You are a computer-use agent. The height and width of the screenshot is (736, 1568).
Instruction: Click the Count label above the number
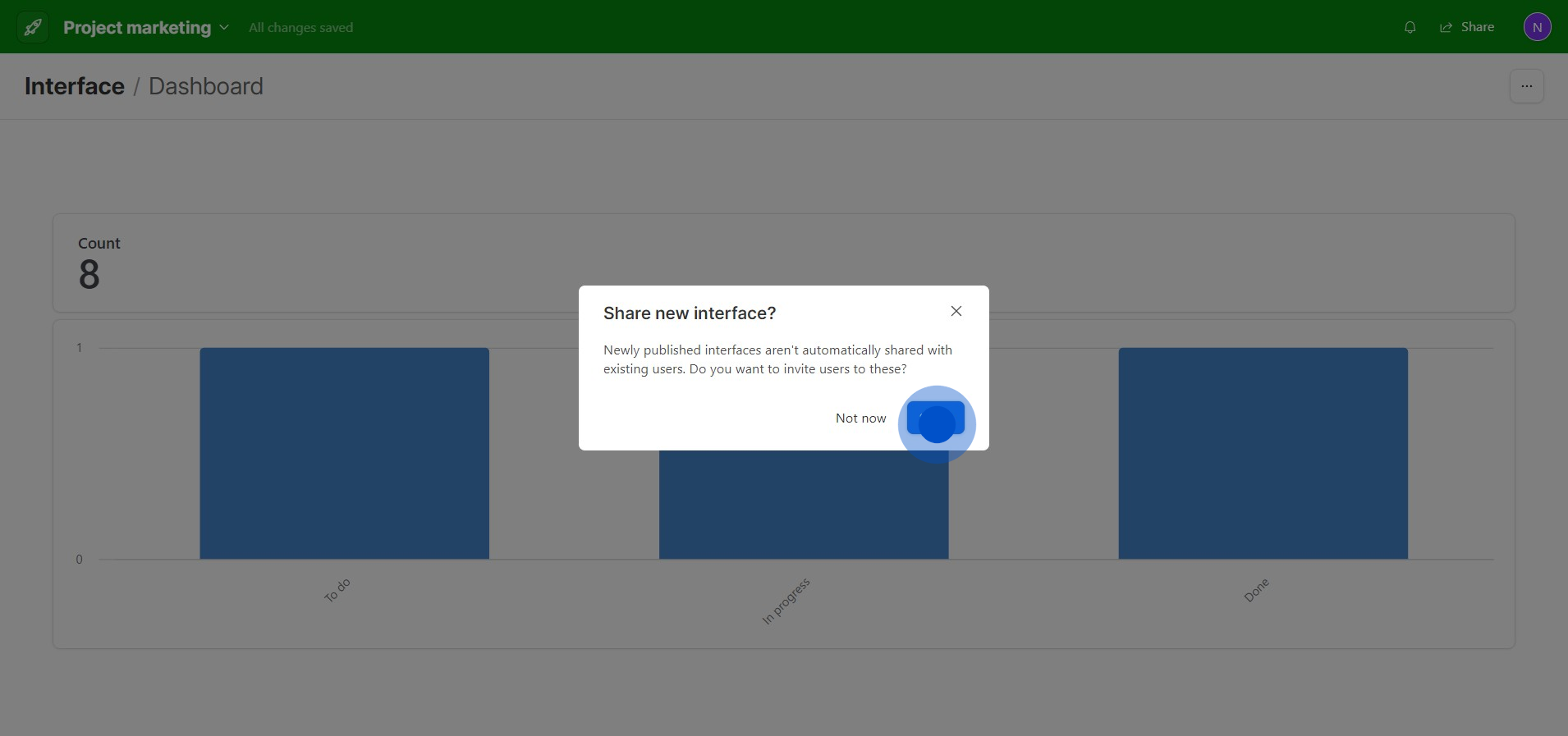pyautogui.click(x=99, y=244)
